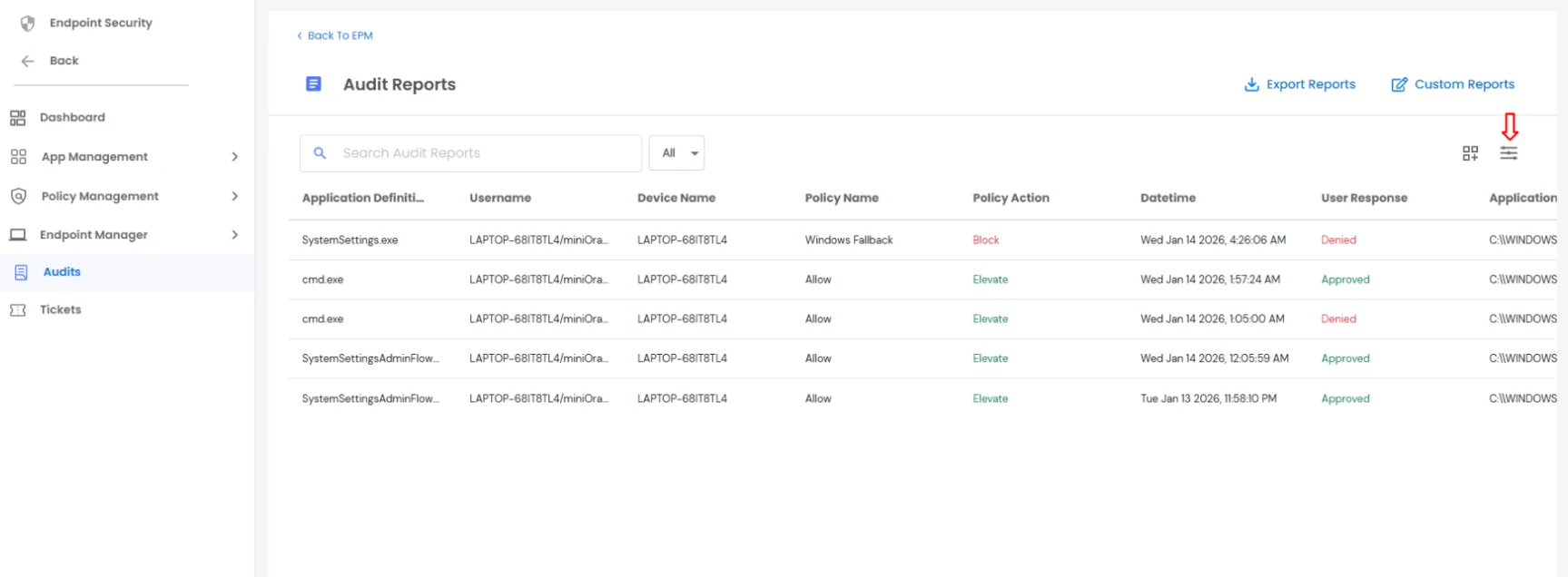Image resolution: width=1568 pixels, height=577 pixels.
Task: Click the Audit Reports blue page icon
Action: [313, 84]
